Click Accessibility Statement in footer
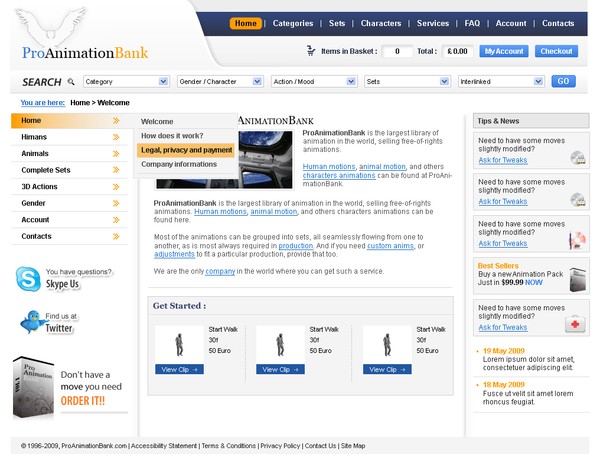This screenshot has height=454, width=600. pyautogui.click(x=164, y=446)
